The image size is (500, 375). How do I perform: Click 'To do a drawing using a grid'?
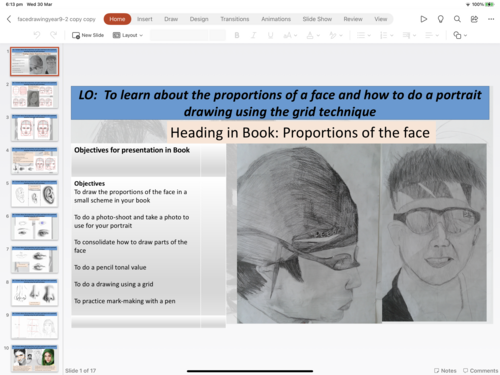pyautogui.click(x=114, y=284)
